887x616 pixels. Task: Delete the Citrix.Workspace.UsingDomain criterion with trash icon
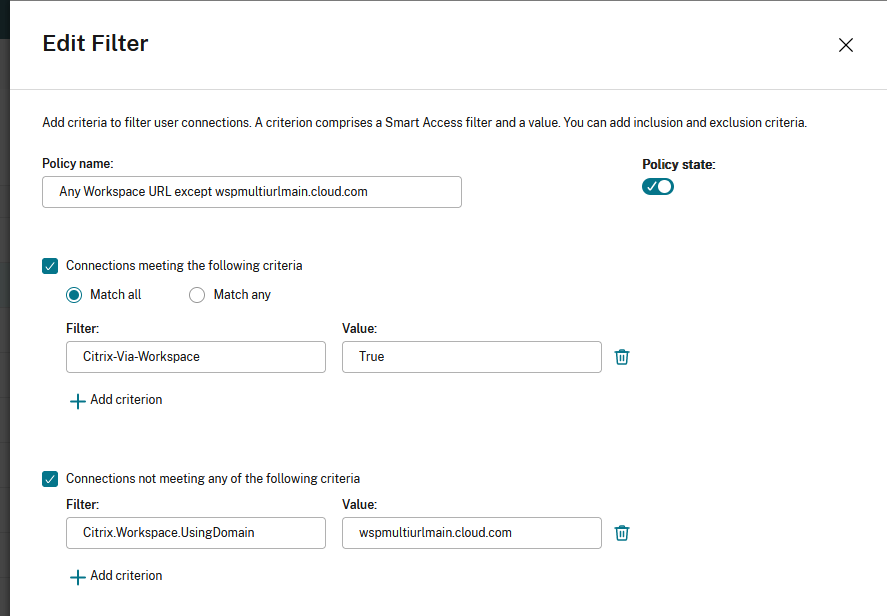[x=622, y=533]
